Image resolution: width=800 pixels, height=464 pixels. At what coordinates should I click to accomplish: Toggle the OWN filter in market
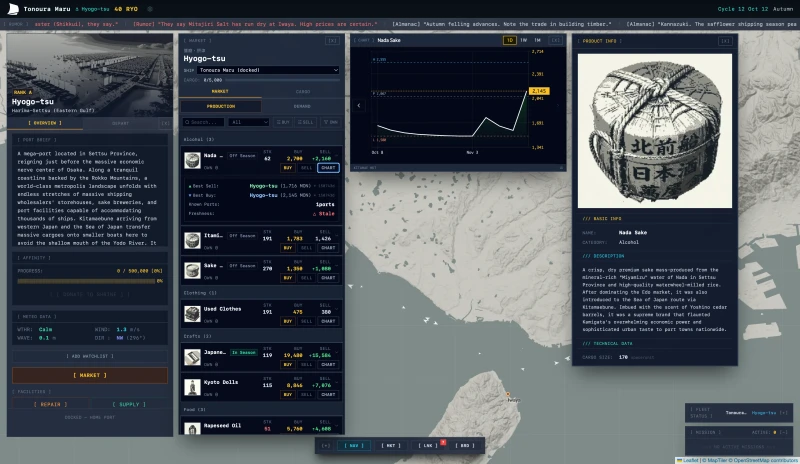point(331,122)
